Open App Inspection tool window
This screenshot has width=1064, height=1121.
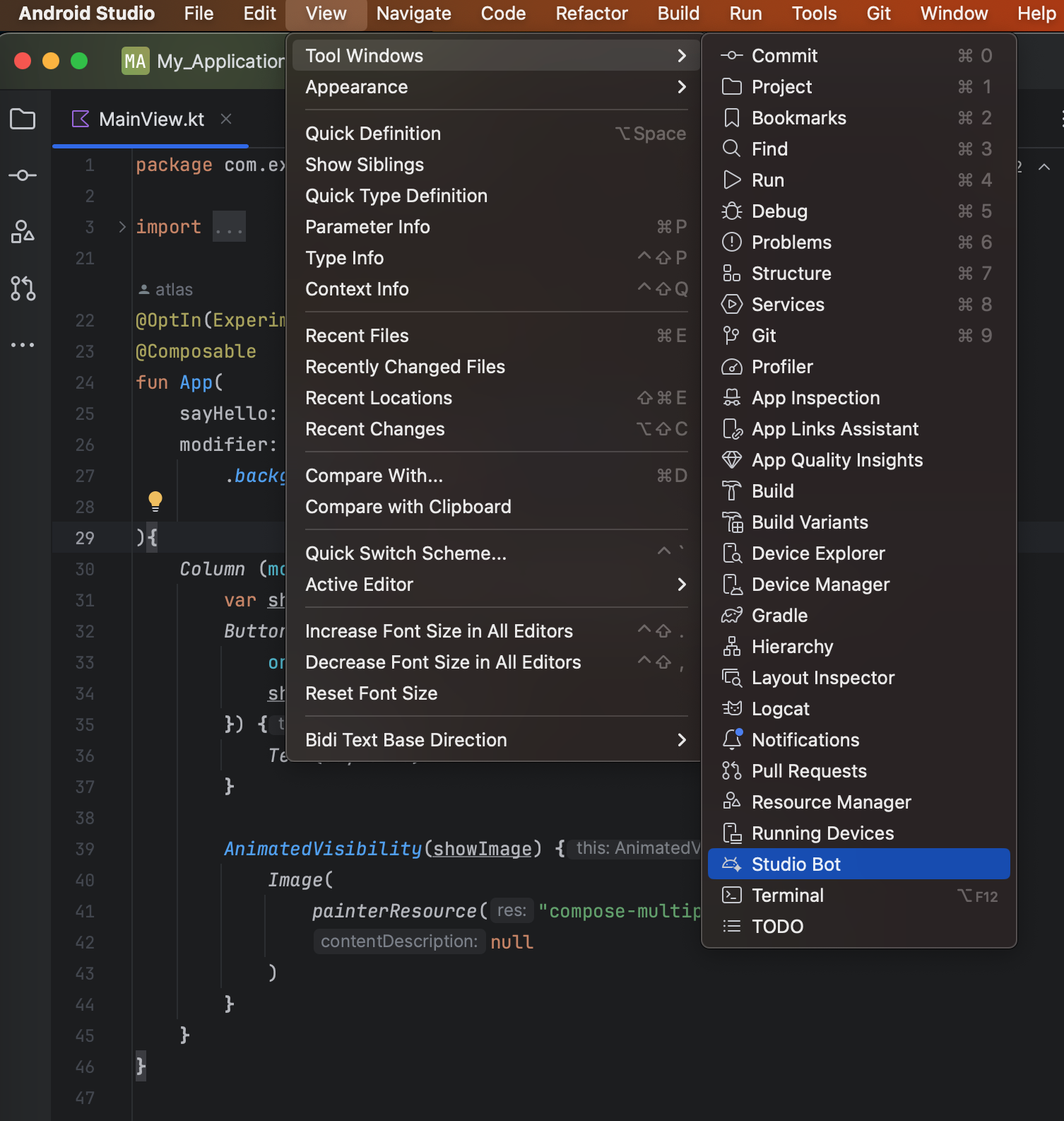coord(858,397)
